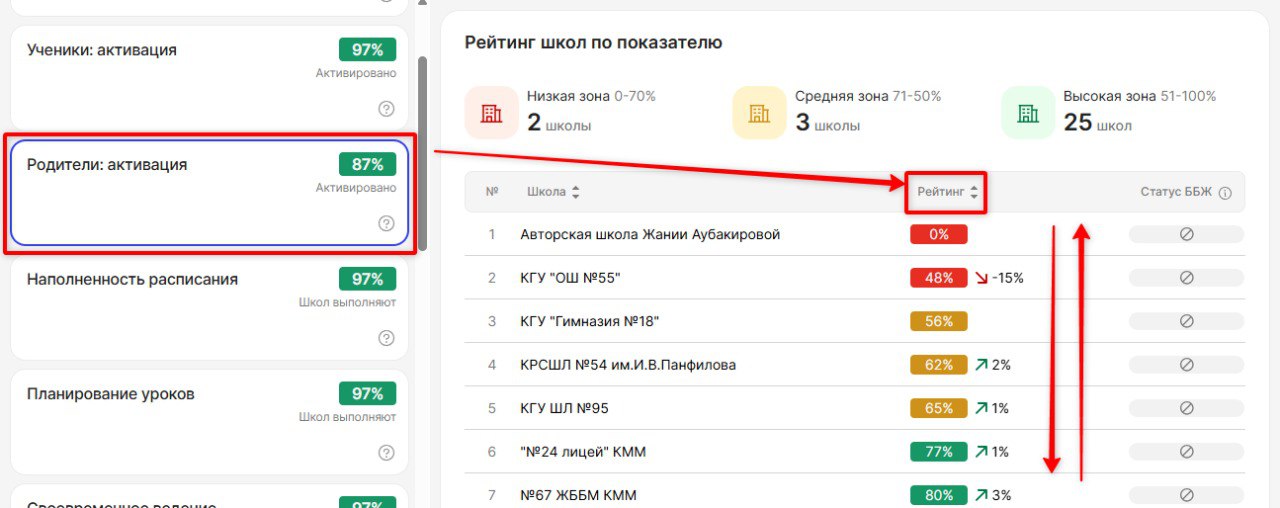This screenshot has height=508, width=1280.
Task: Click help icon in Наполненность расписания card
Action: [386, 338]
